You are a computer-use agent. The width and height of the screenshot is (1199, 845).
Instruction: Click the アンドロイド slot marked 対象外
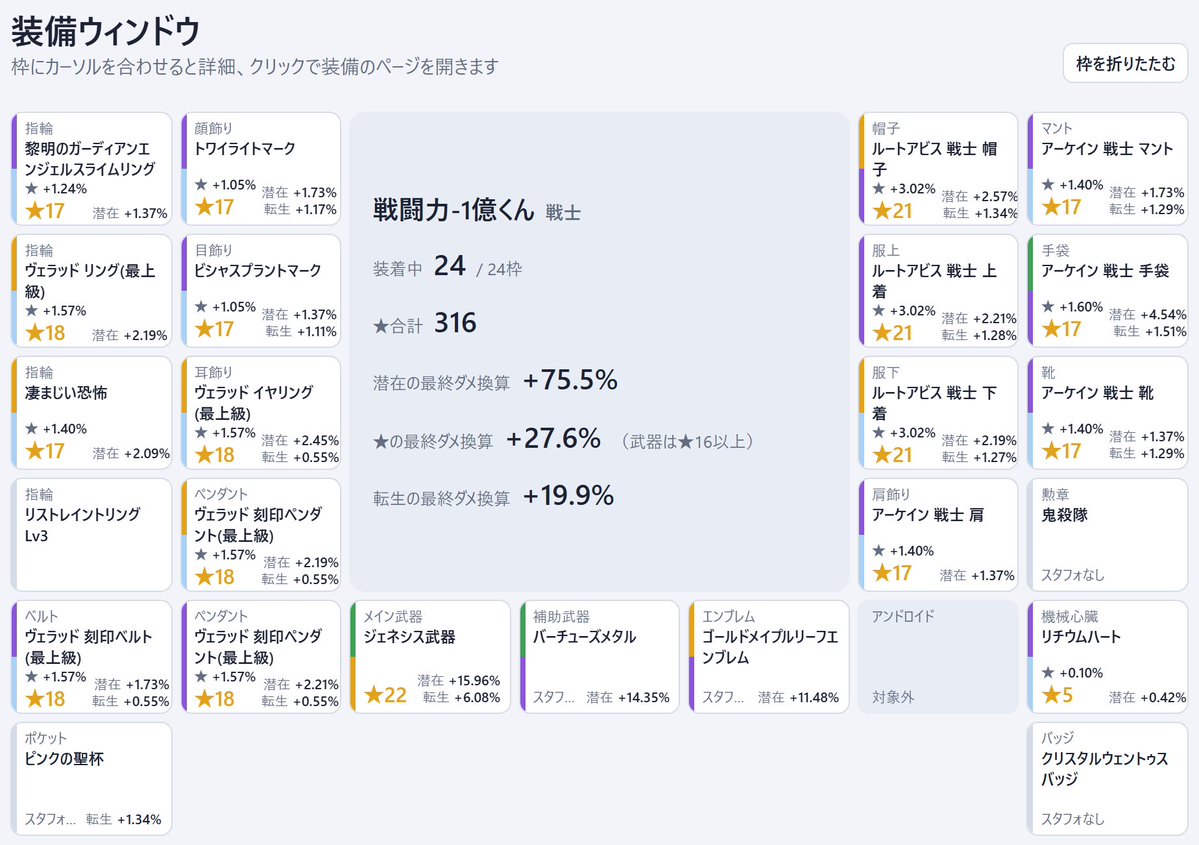pyautogui.click(x=938, y=657)
